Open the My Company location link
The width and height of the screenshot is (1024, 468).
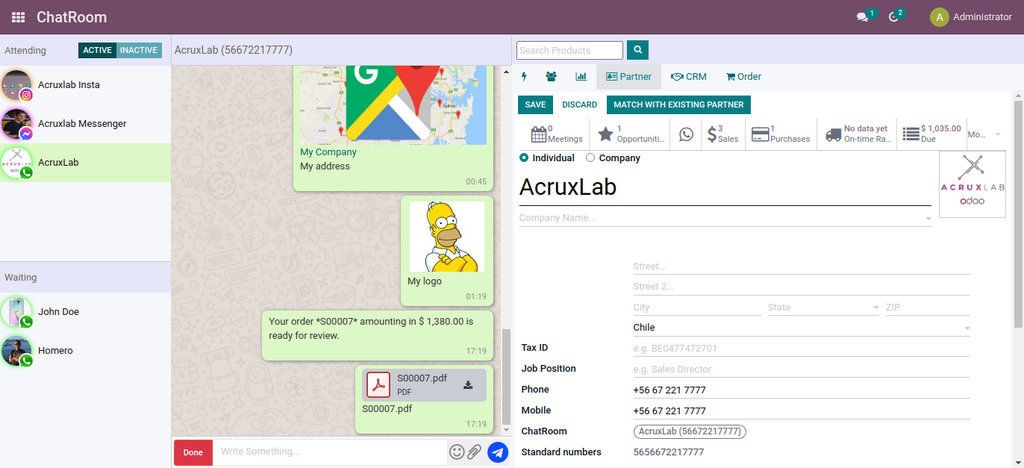[x=328, y=152]
